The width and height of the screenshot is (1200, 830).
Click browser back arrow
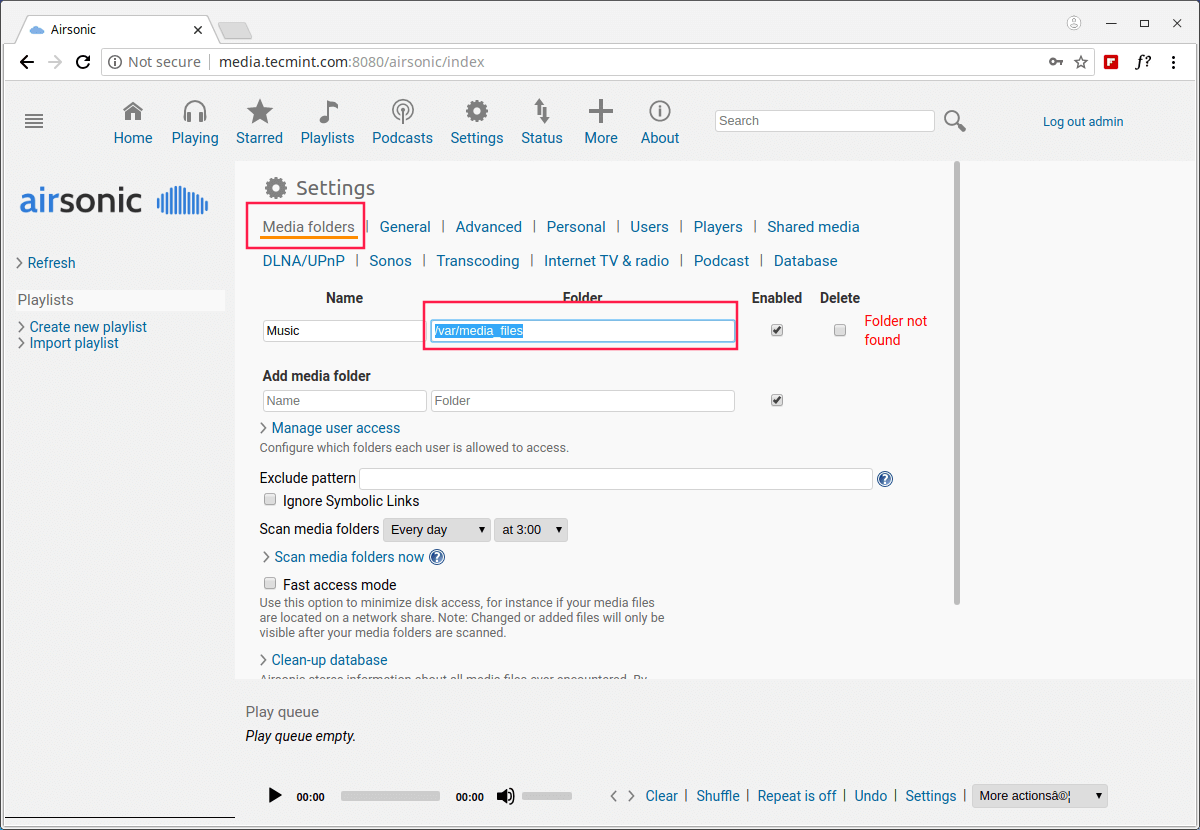27,62
